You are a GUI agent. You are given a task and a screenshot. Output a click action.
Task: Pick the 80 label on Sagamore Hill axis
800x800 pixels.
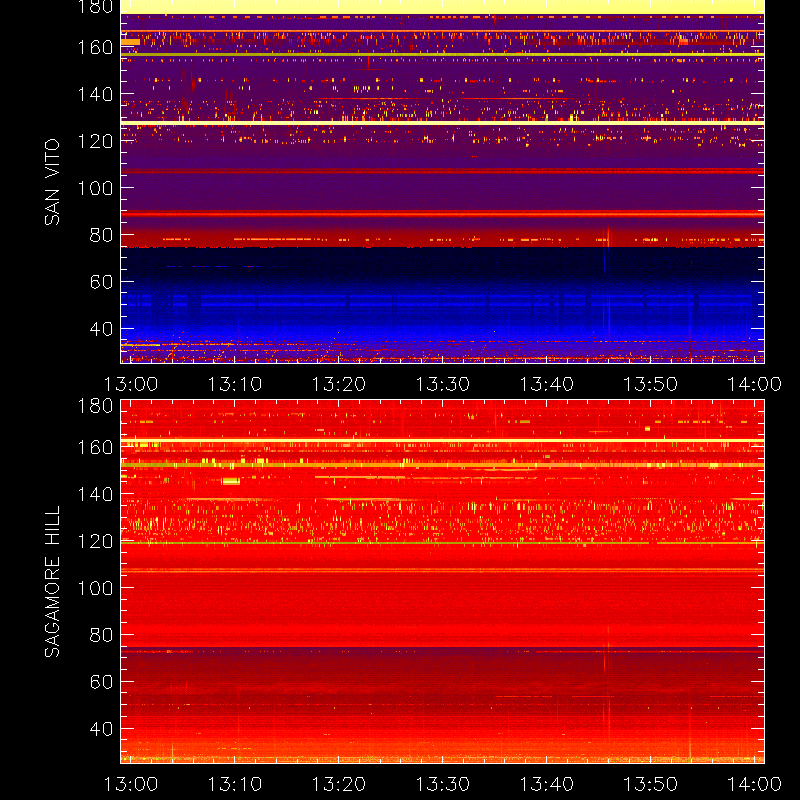click(x=101, y=635)
